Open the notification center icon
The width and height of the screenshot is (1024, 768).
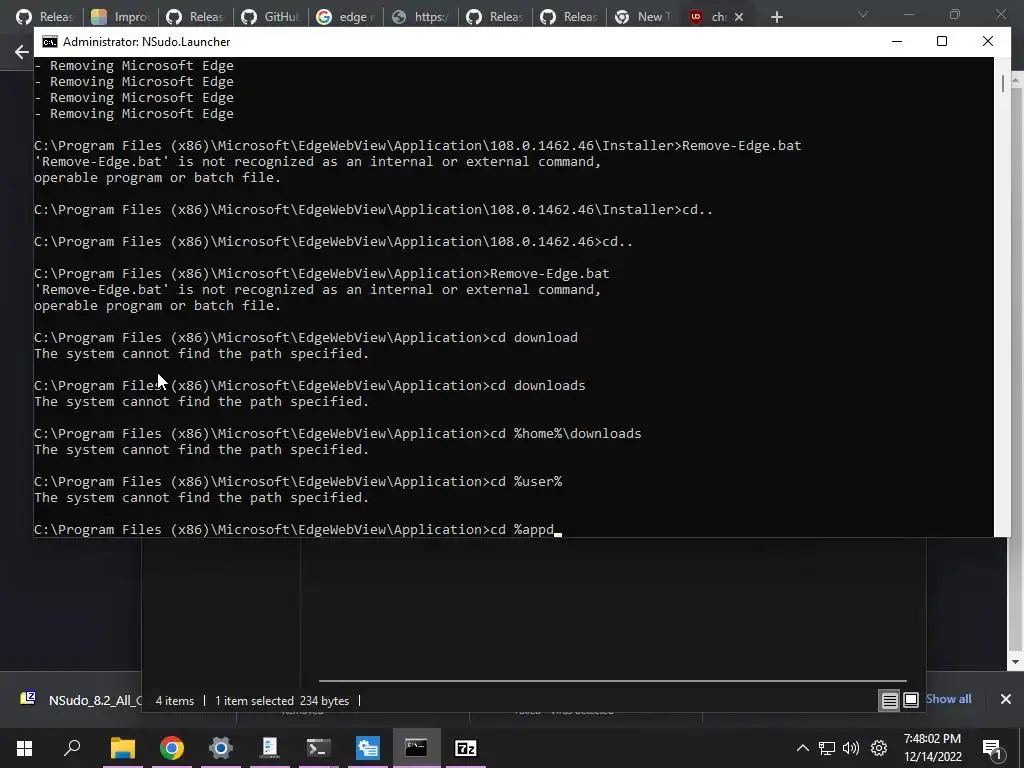pyautogui.click(x=992, y=748)
